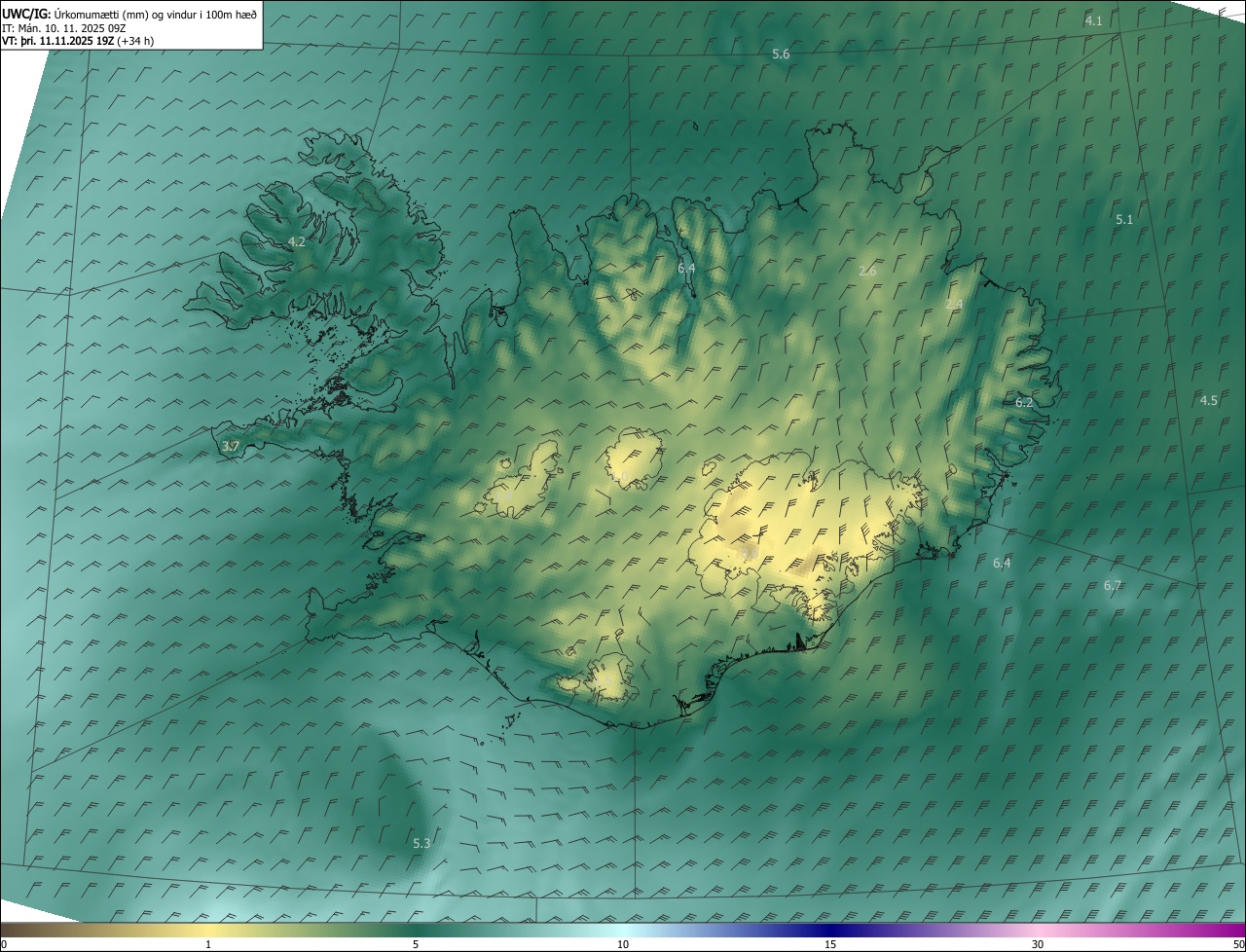Viewport: 1246px width, 952px height.
Task: Click the 6.2 value label on the map
Action: pos(1024,402)
